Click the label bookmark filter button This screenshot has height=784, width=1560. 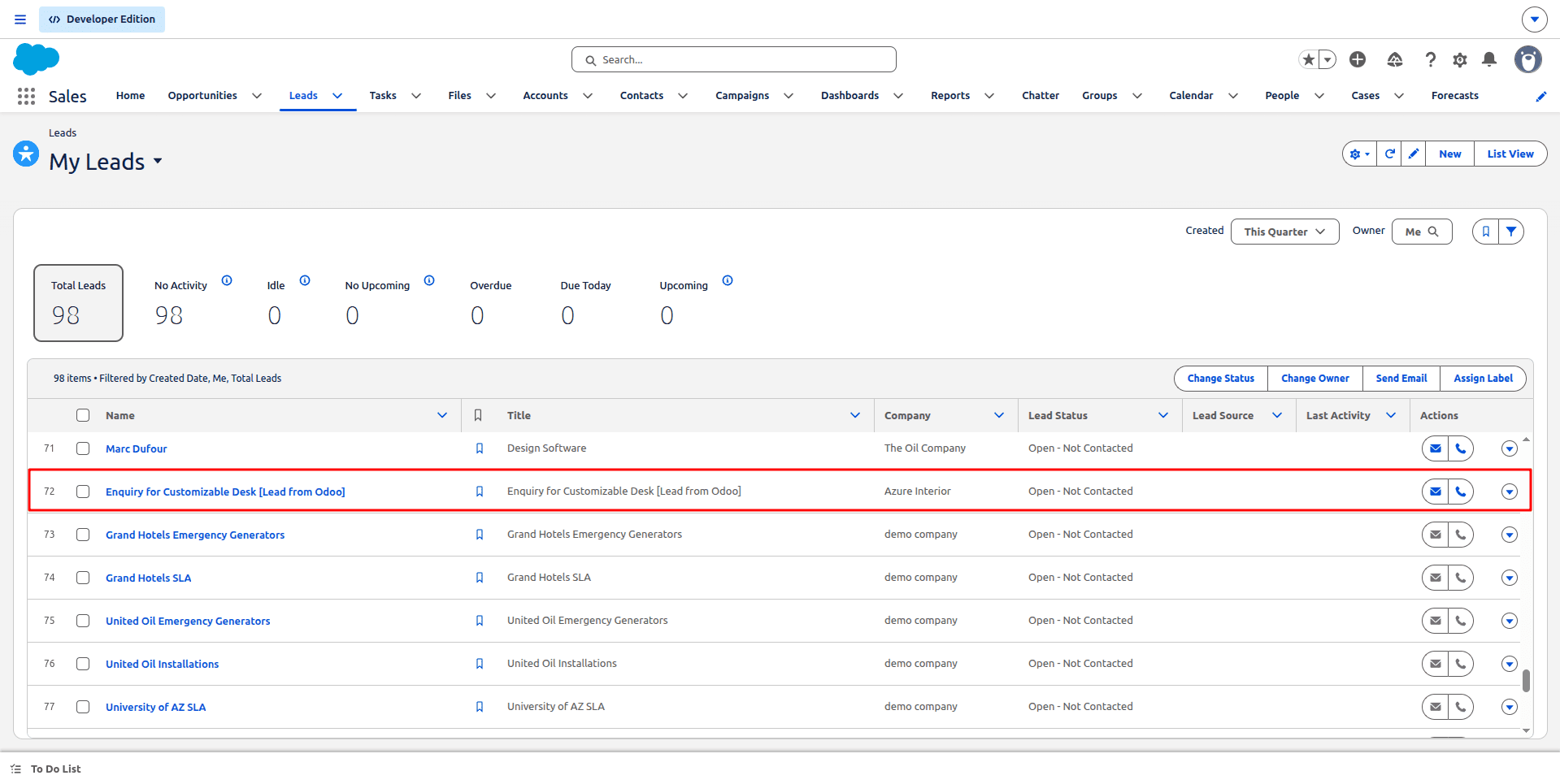coord(1486,232)
